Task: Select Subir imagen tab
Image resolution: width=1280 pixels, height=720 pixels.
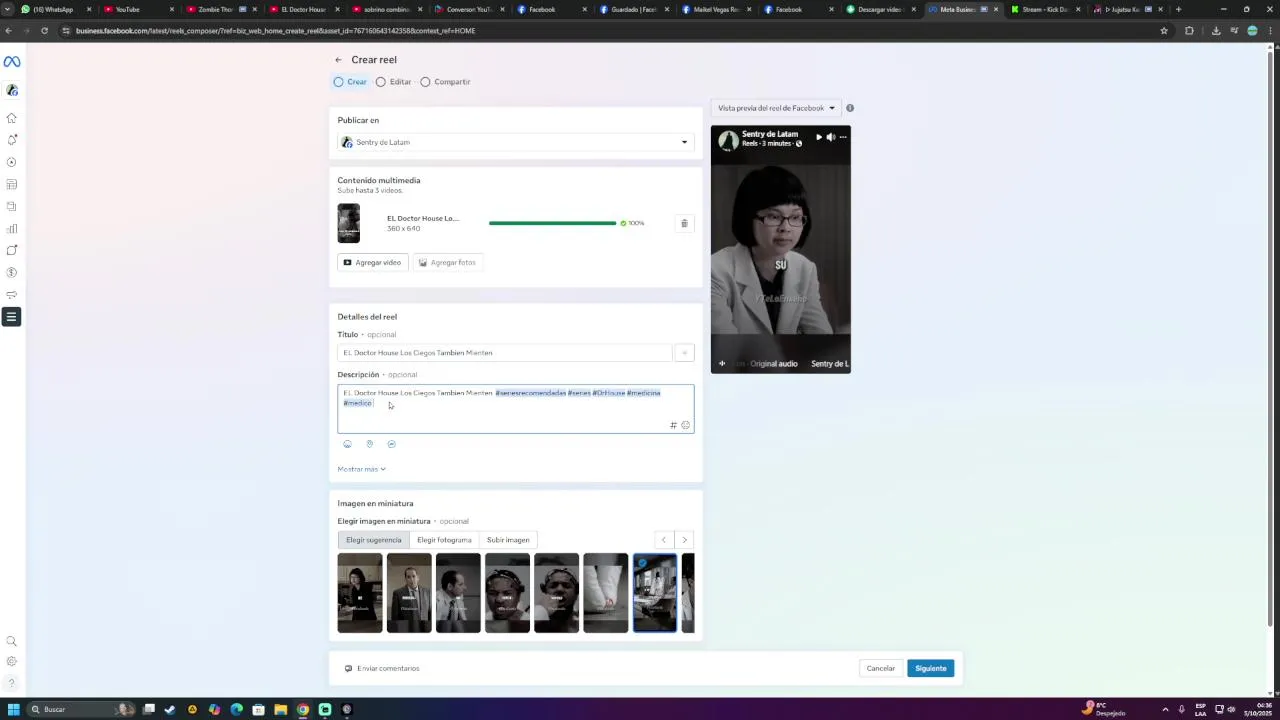Action: click(x=508, y=540)
